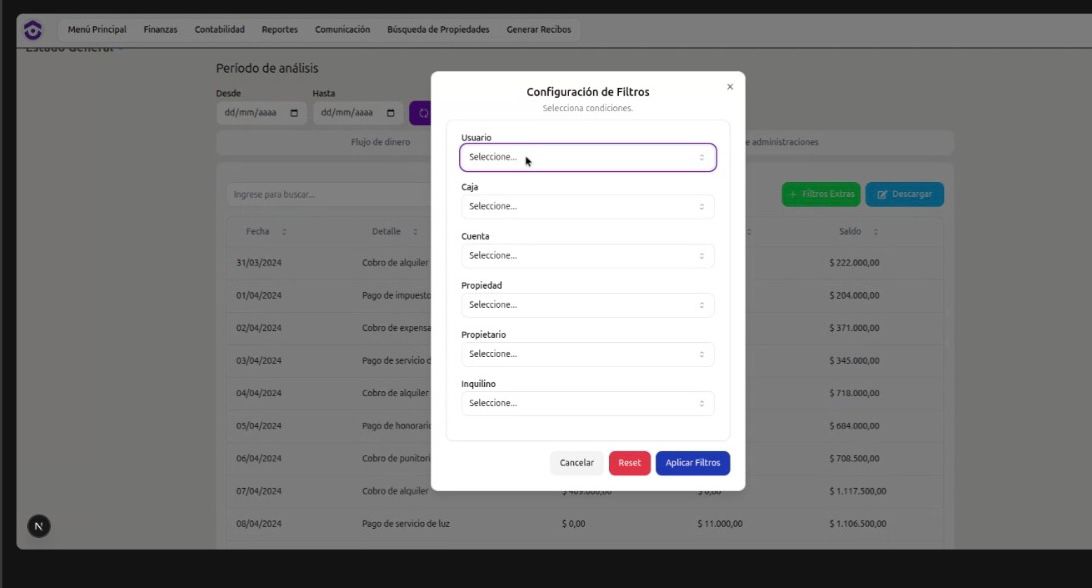
Task: Switch to Flujo de dinero tab
Action: (380, 142)
